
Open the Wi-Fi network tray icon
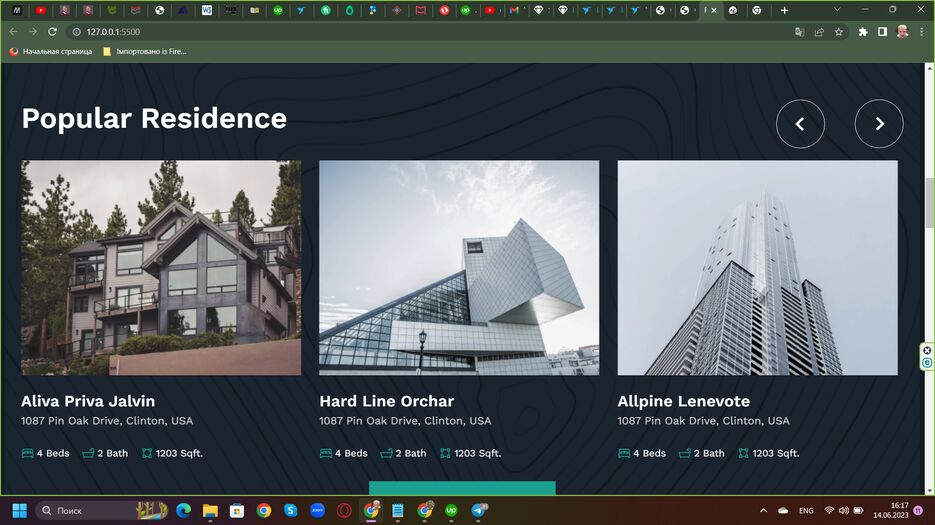[x=829, y=511]
